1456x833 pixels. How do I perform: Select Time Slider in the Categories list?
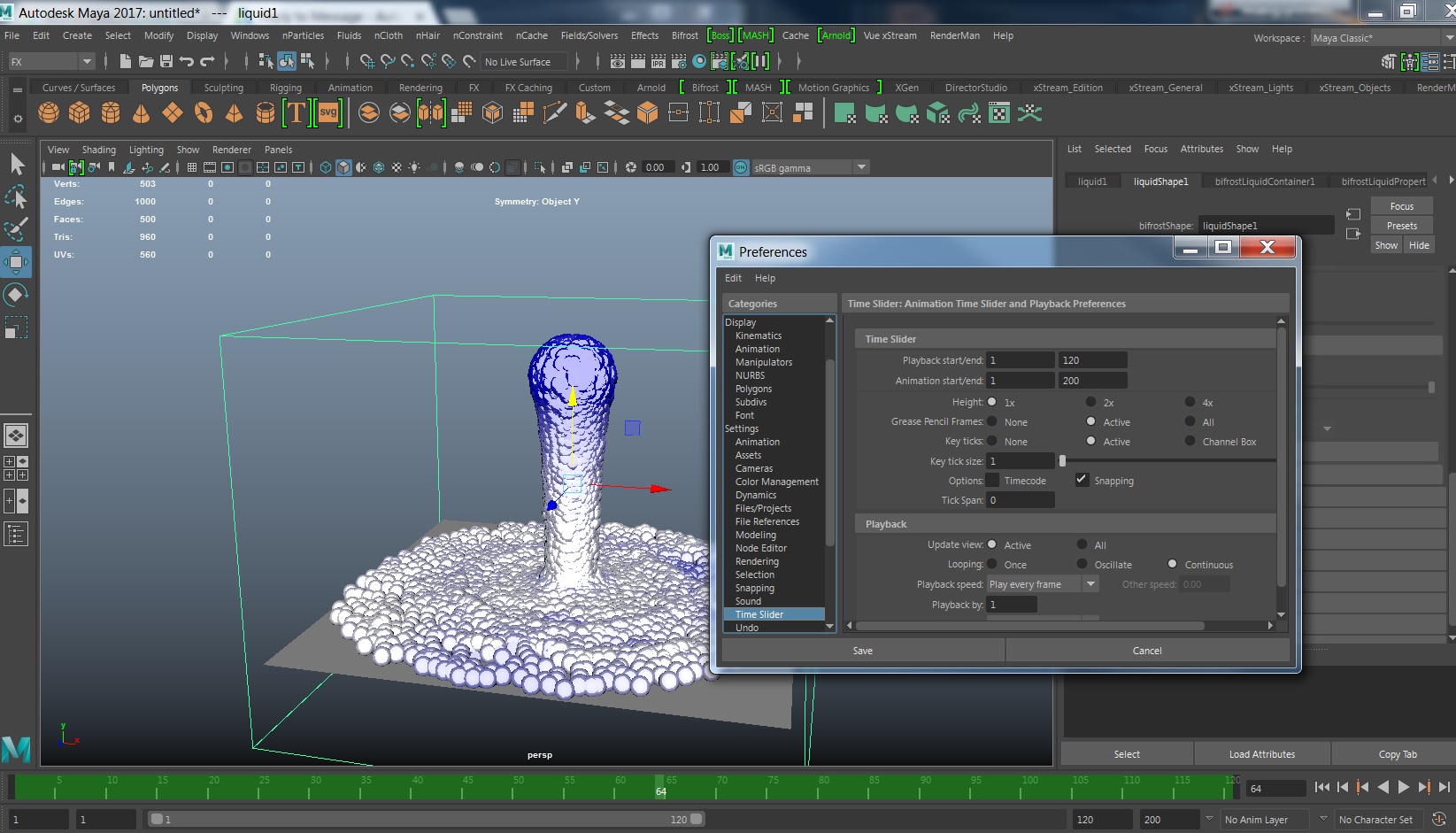[x=759, y=613]
